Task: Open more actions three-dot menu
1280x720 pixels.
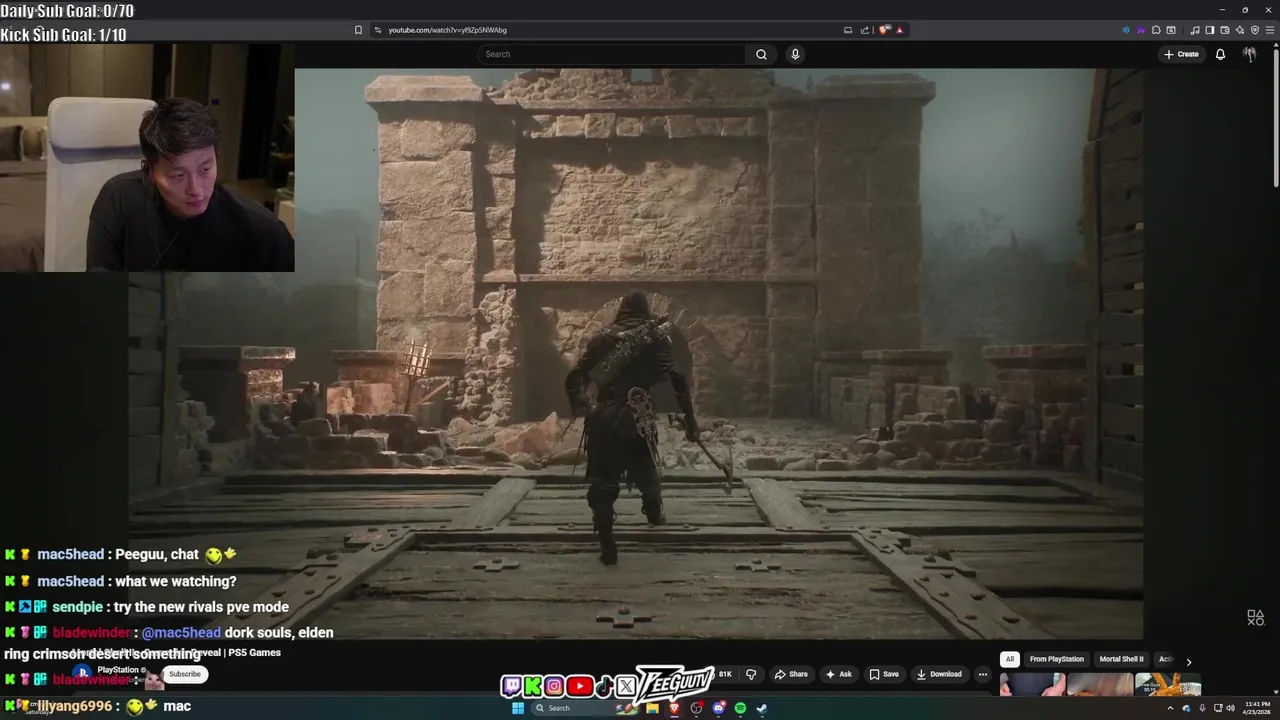Action: 982,674
